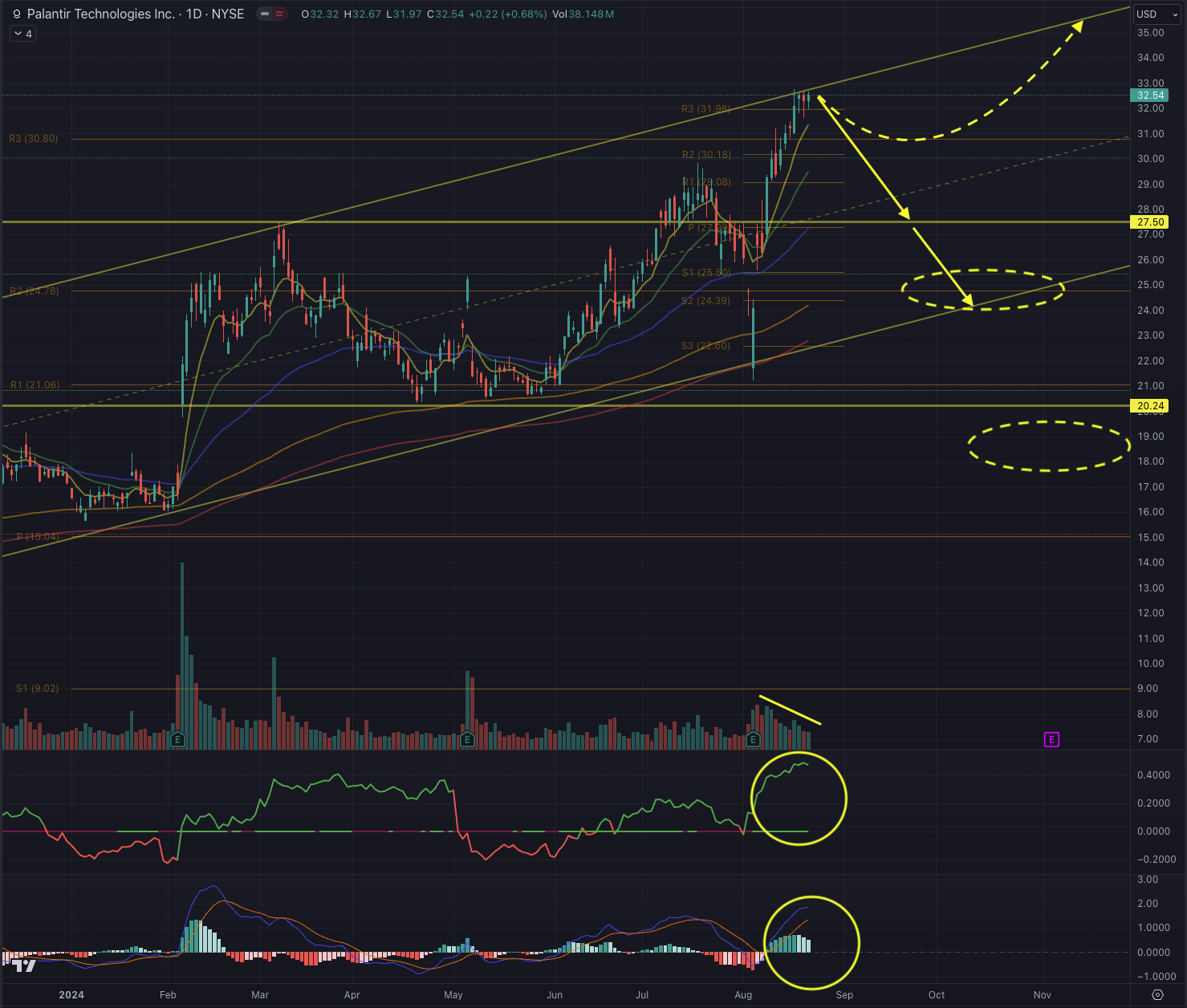Click the −1.0000 indicator axis label
The image size is (1187, 1008).
tap(1157, 977)
